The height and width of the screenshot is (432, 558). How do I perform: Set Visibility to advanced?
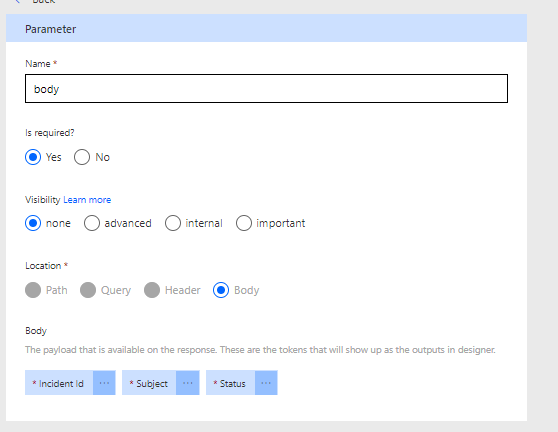coord(92,223)
